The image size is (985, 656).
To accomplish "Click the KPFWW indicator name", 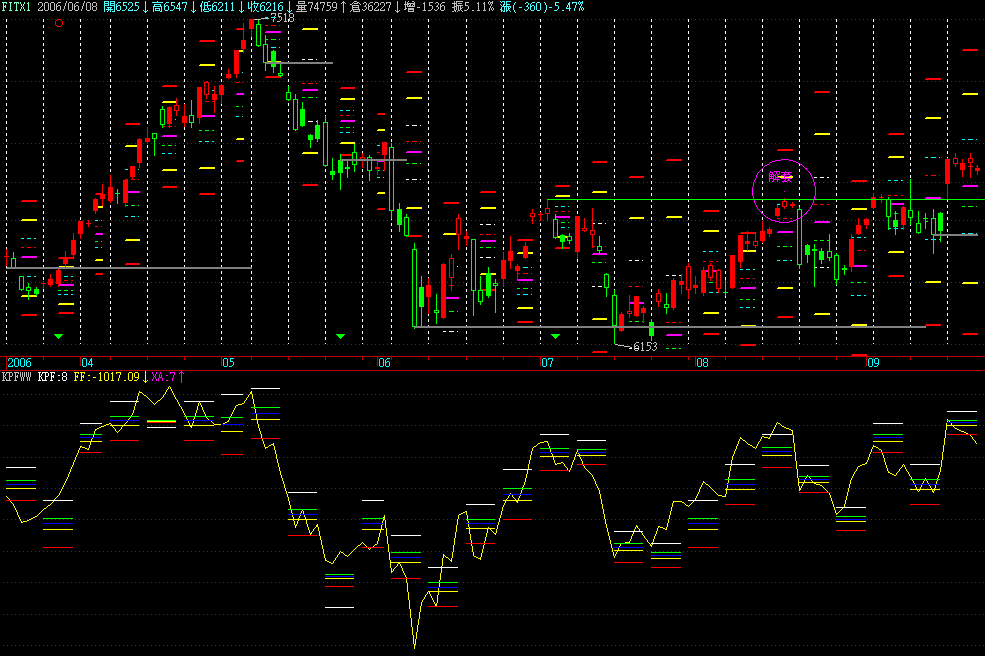I will pyautogui.click(x=17, y=377).
